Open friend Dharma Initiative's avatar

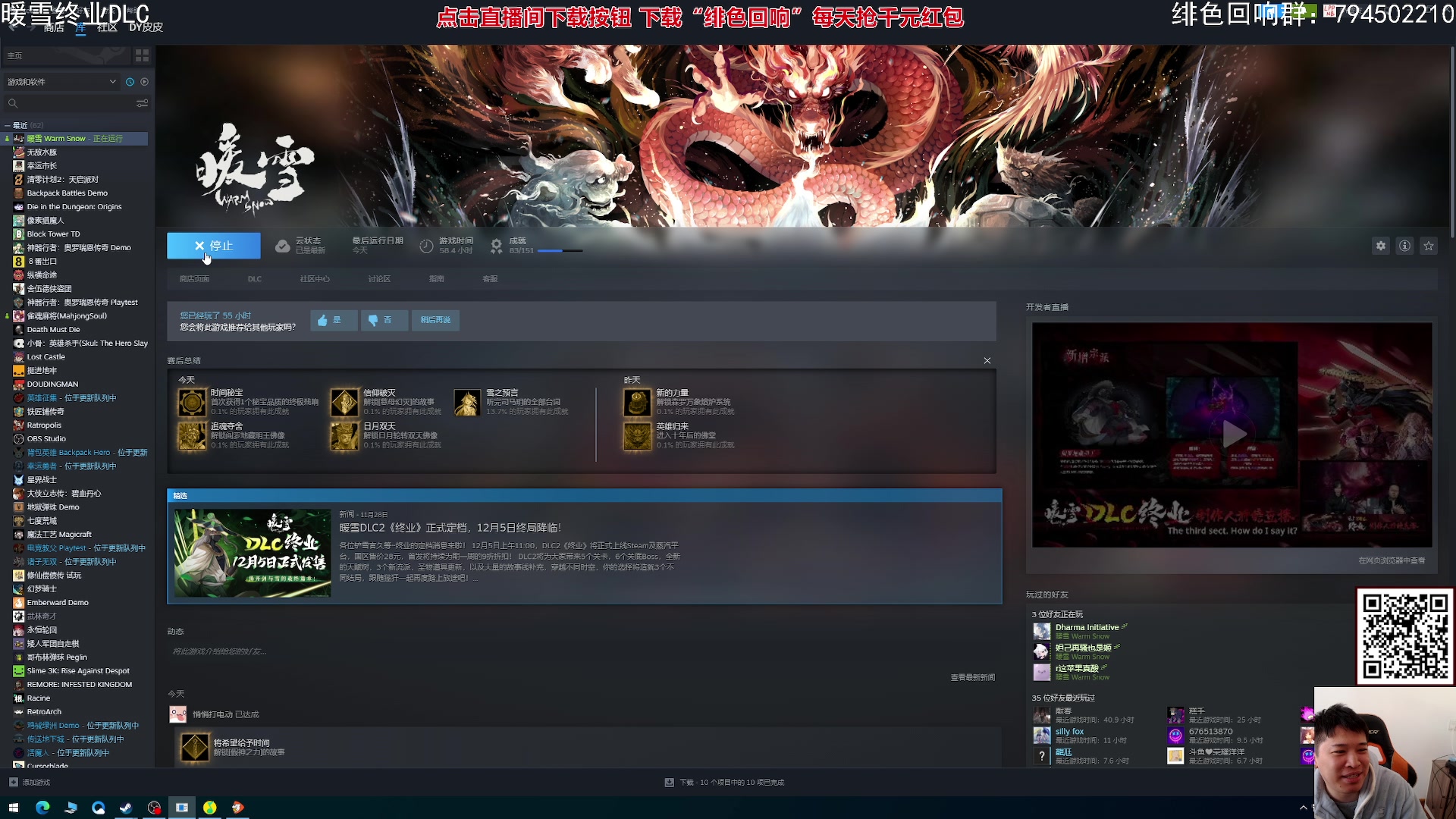pyautogui.click(x=1041, y=631)
